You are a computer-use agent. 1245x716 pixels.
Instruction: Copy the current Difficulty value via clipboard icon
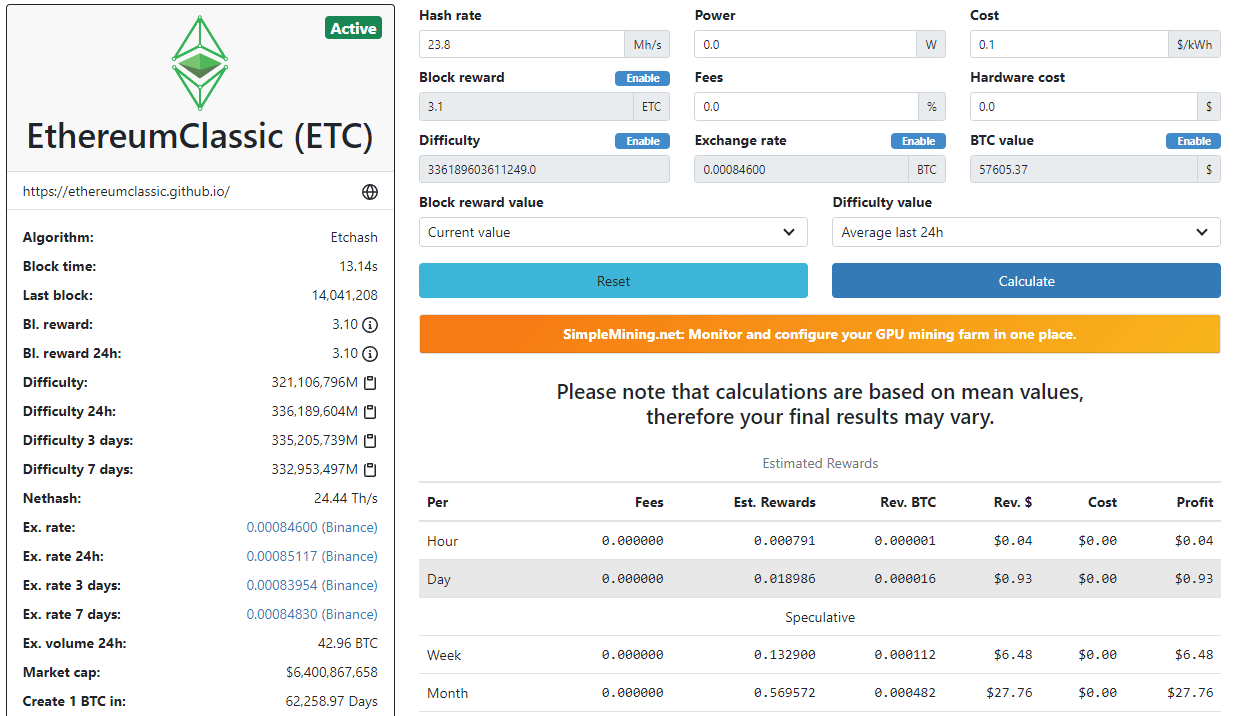tap(370, 383)
